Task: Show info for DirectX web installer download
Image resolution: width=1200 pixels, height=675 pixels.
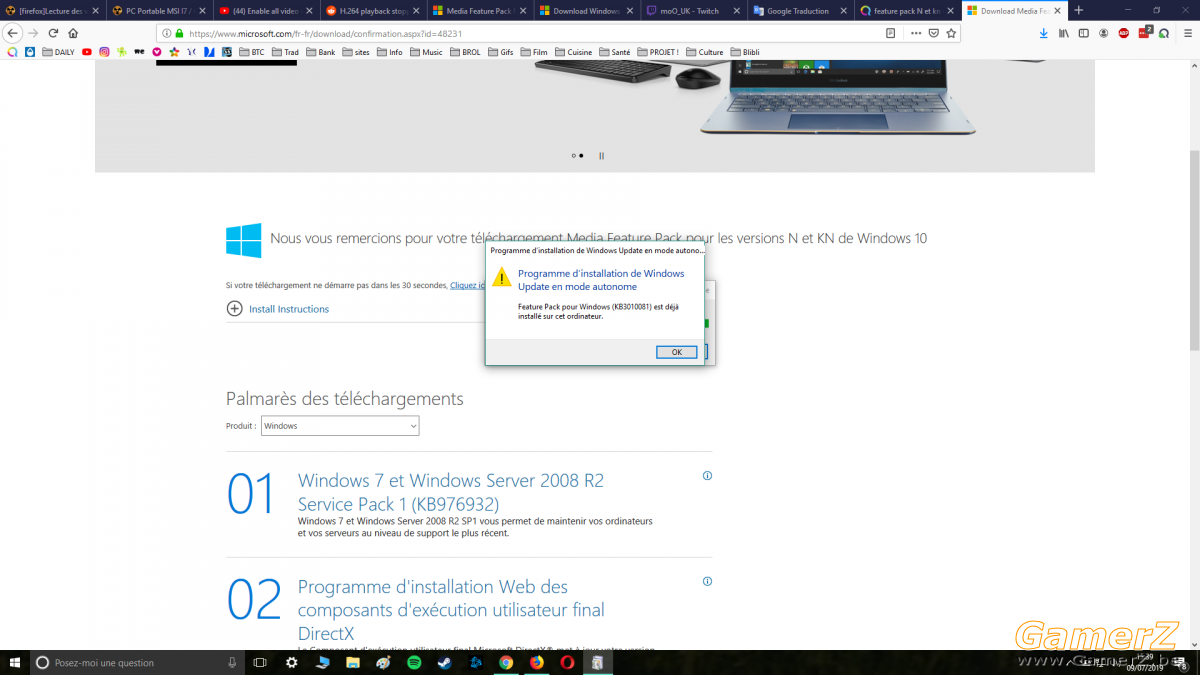Action: [707, 581]
